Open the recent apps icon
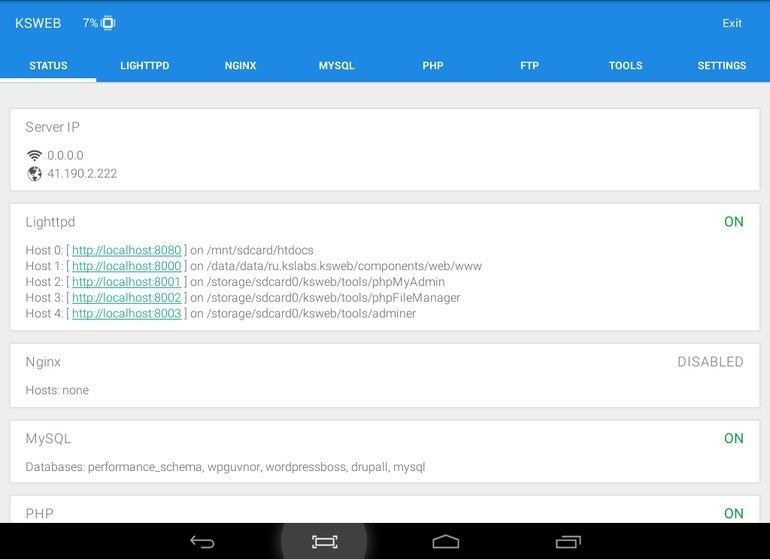 (568, 542)
